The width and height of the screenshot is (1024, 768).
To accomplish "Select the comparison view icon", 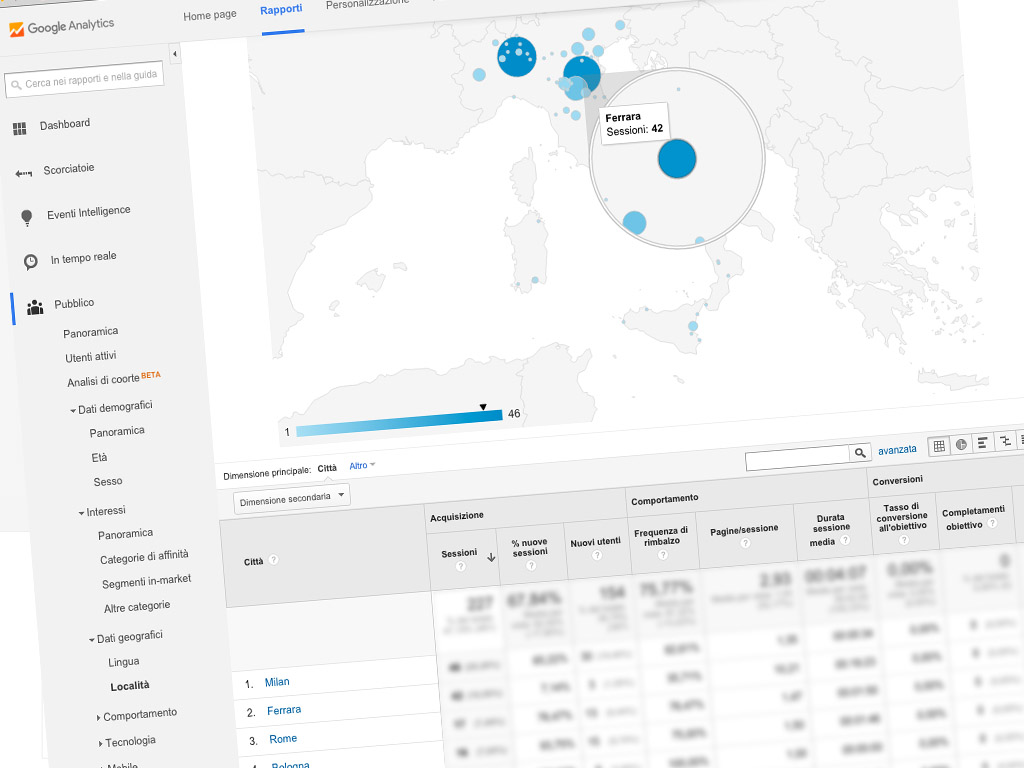I will pyautogui.click(x=1004, y=442).
